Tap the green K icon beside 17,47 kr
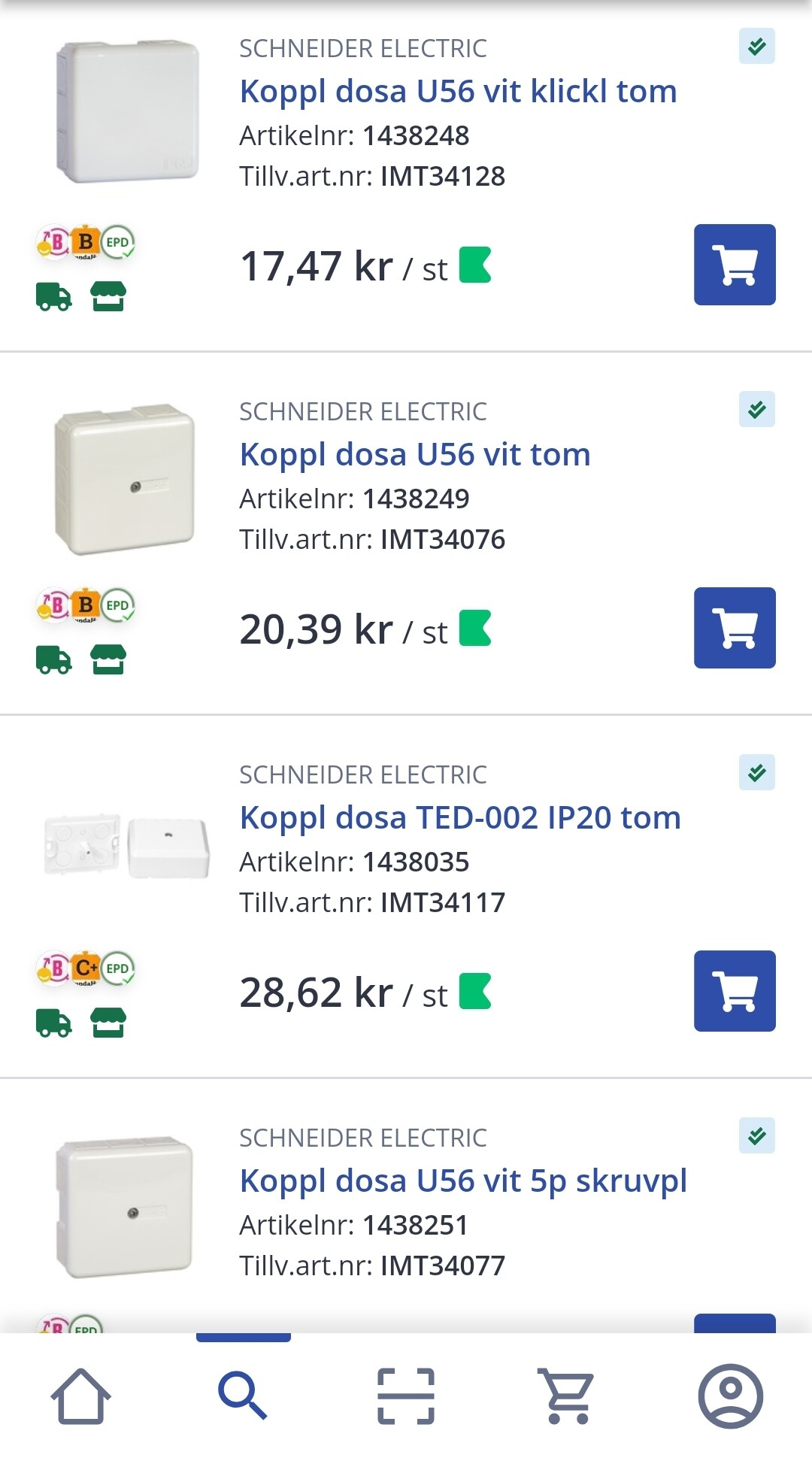The image size is (812, 1464). (x=475, y=265)
